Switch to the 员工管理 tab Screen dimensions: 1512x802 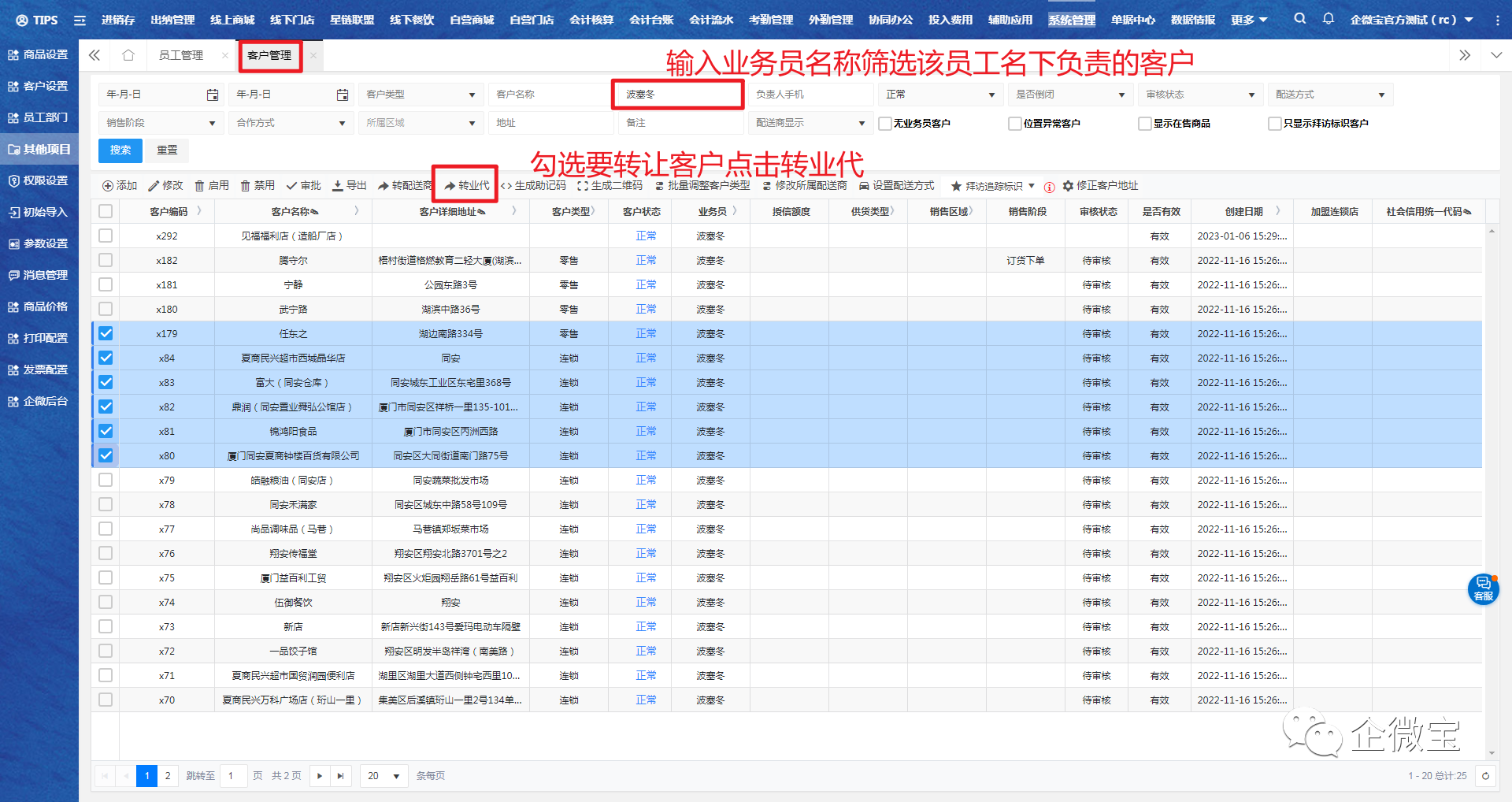(181, 55)
